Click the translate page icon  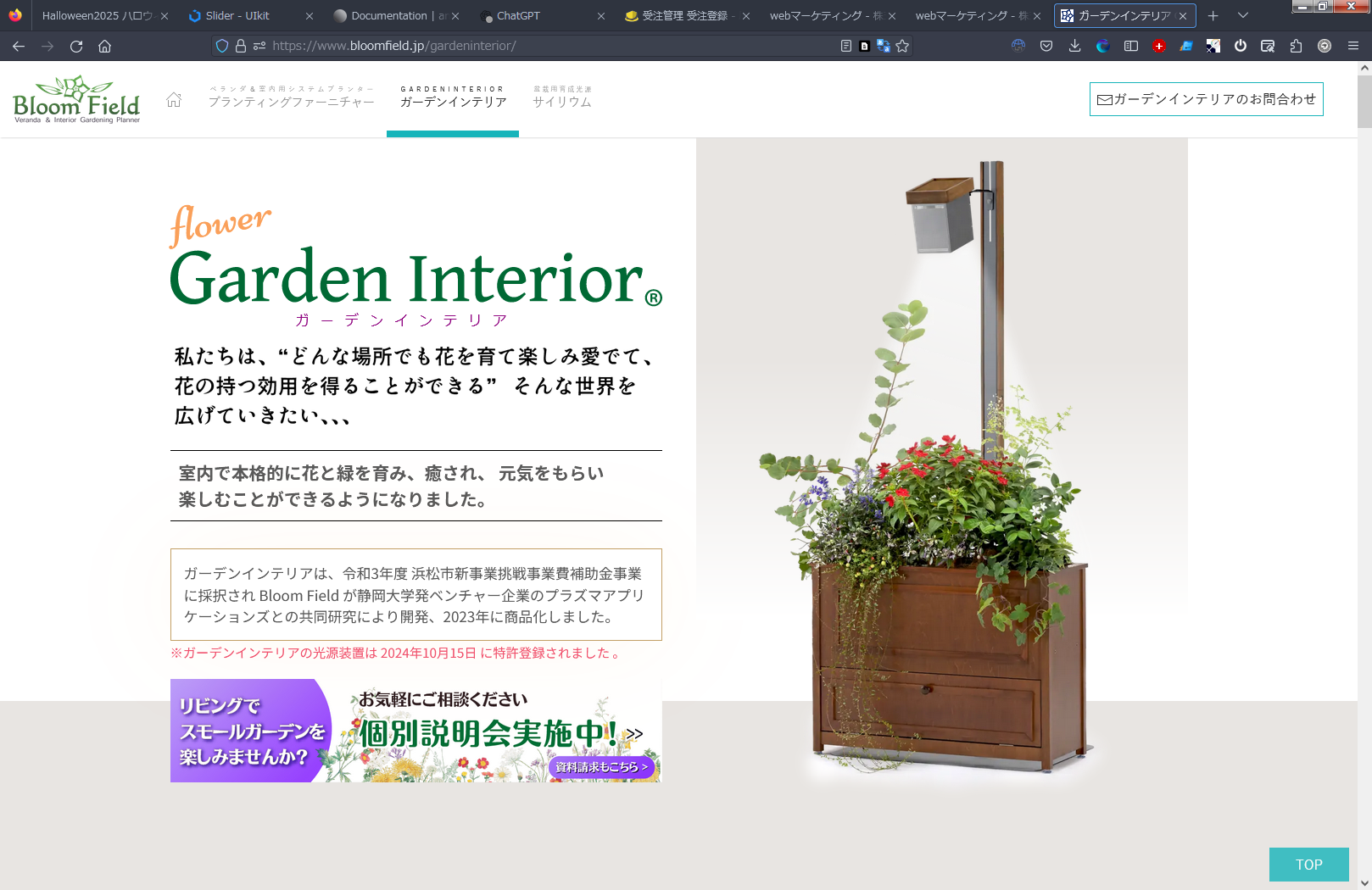(883, 46)
